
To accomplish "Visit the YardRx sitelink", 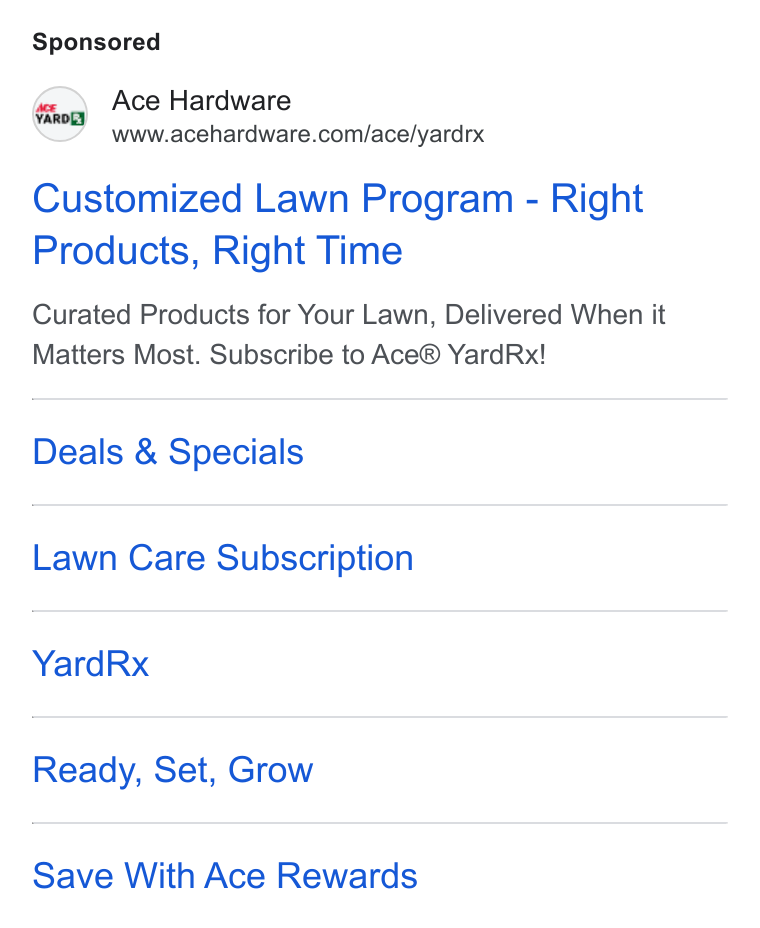I will 91,663.
